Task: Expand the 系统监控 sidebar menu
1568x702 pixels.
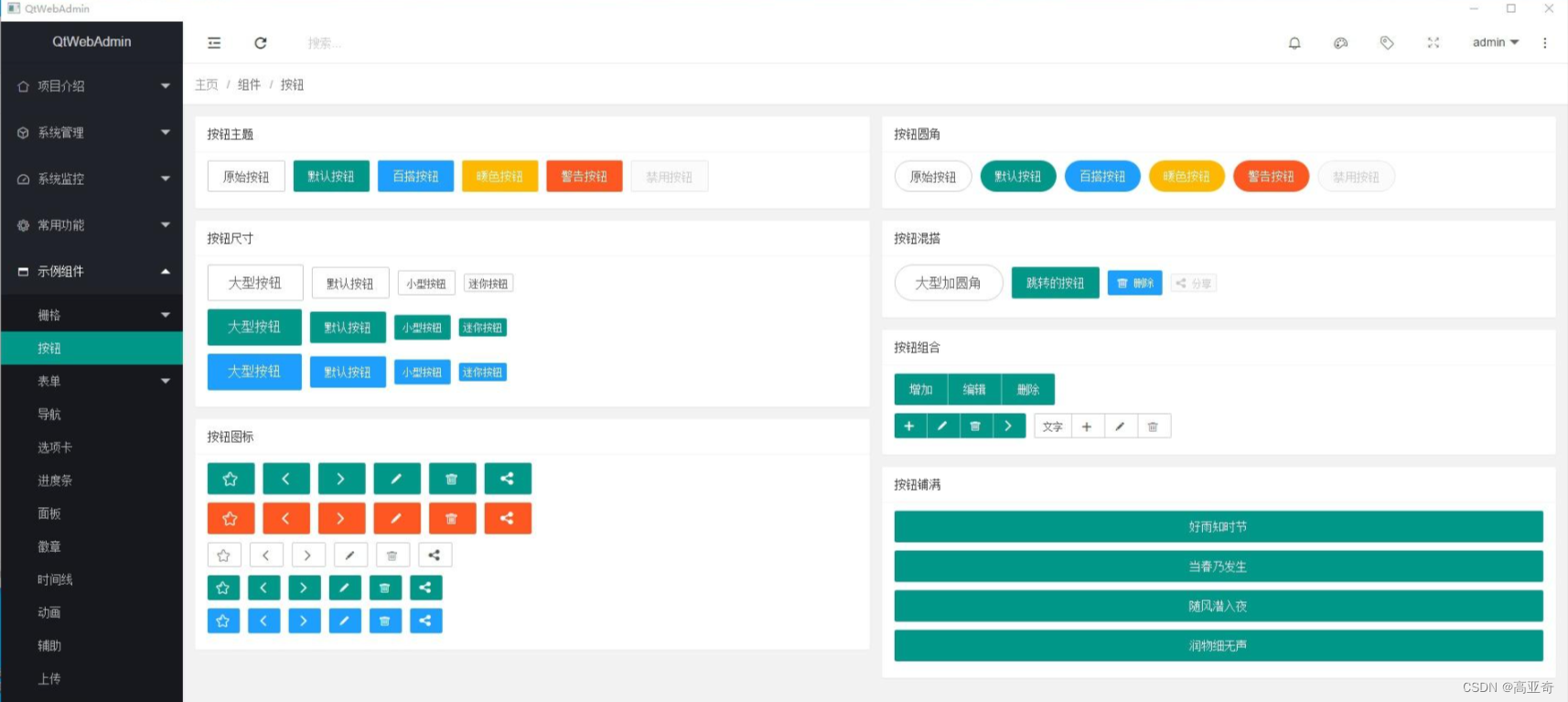Action: pyautogui.click(x=91, y=179)
